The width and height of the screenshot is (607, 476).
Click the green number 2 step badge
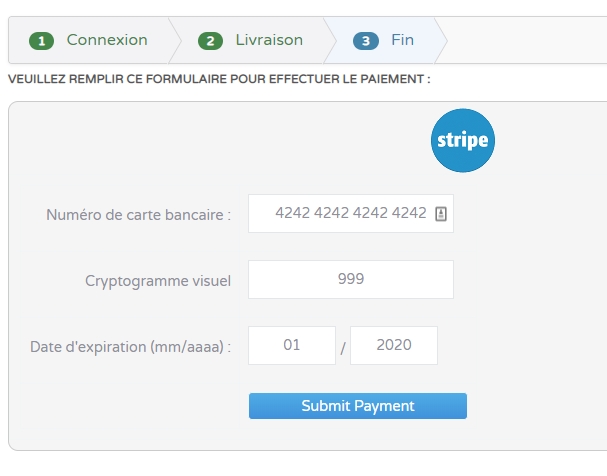point(210,41)
